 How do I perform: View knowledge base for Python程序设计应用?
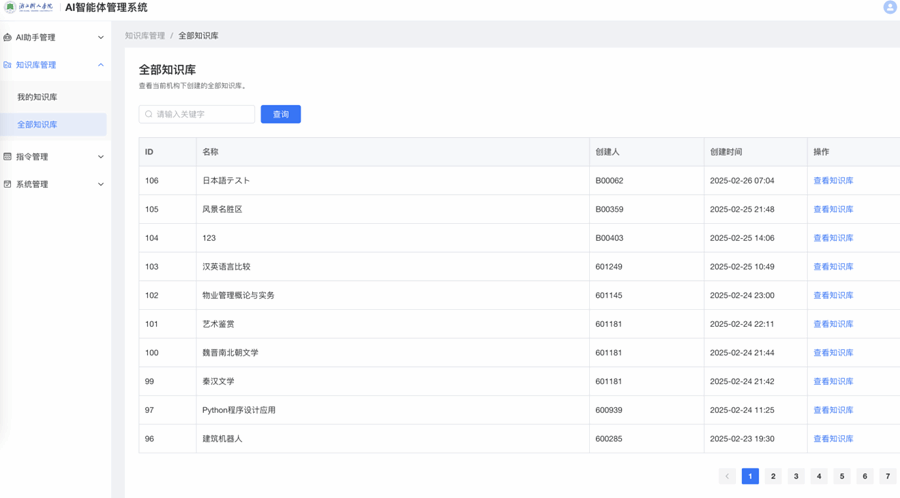click(x=833, y=410)
